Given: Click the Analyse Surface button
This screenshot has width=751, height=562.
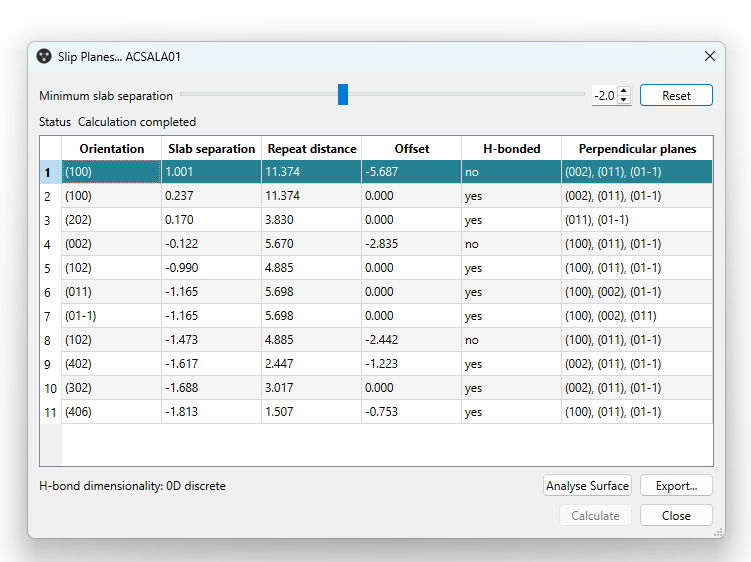Looking at the screenshot, I should [x=587, y=486].
